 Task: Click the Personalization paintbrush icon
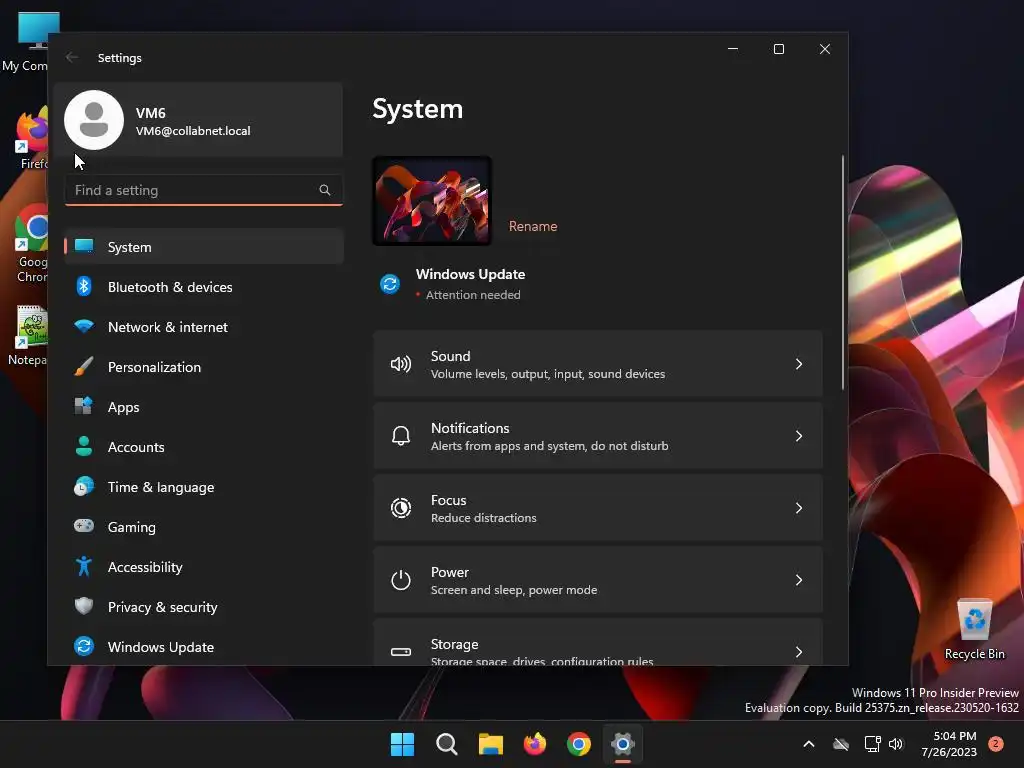pyautogui.click(x=84, y=366)
